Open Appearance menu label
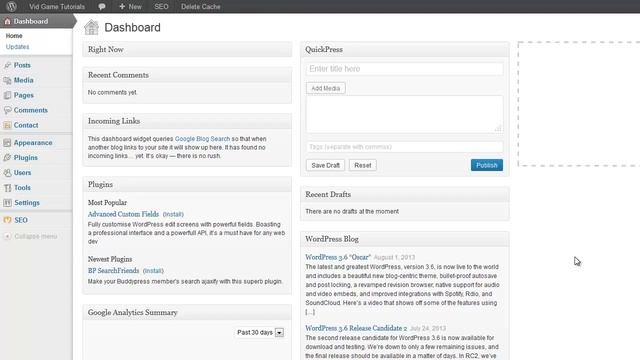640x360 pixels. [33, 143]
